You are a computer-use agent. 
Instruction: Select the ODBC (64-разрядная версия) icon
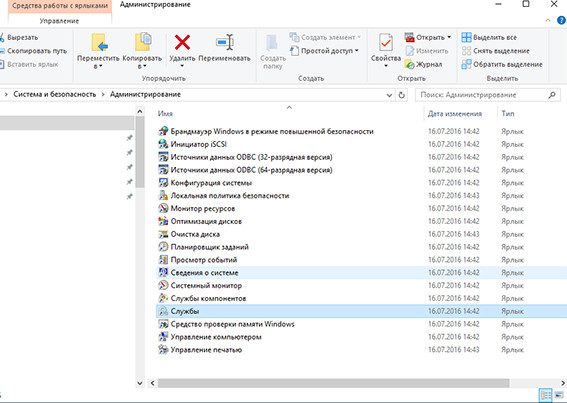click(x=163, y=170)
